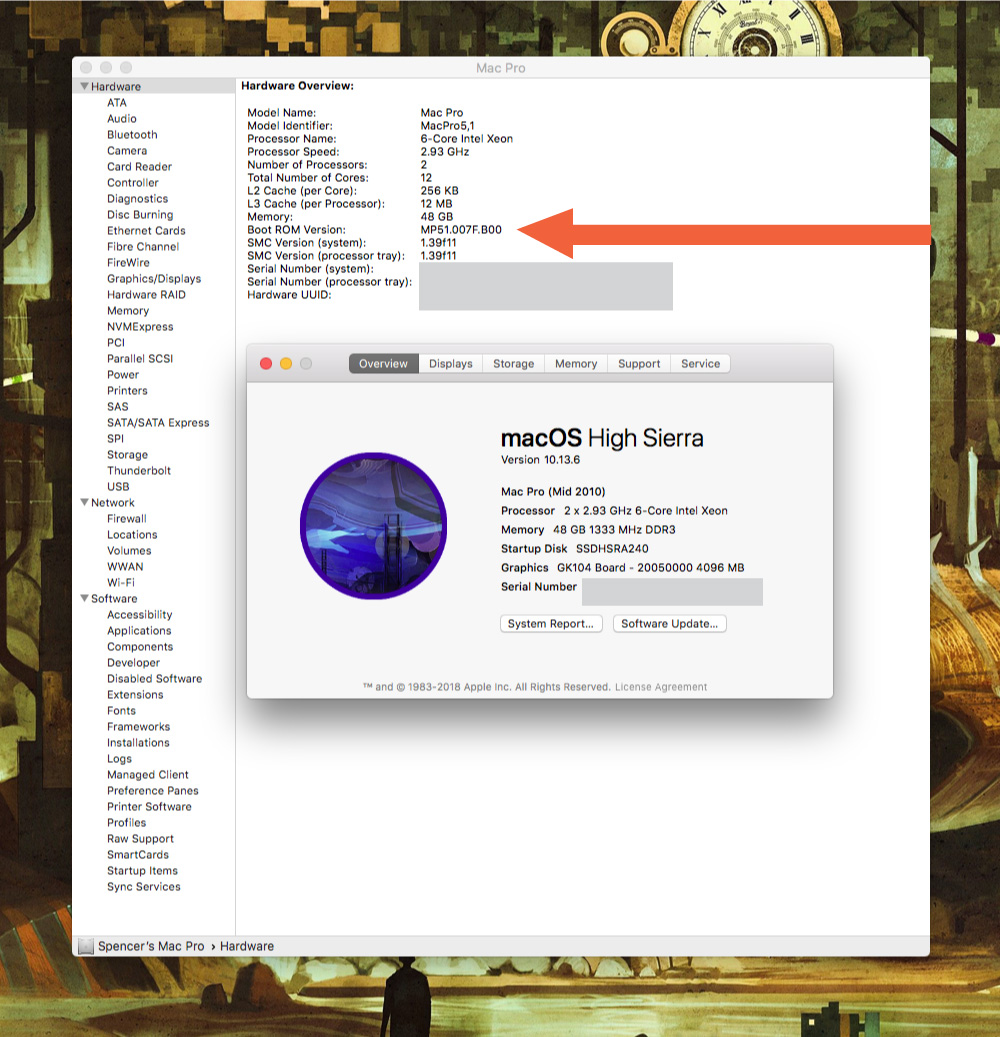Collapse the Software section triangle
This screenshot has height=1037, width=1000.
click(x=85, y=599)
